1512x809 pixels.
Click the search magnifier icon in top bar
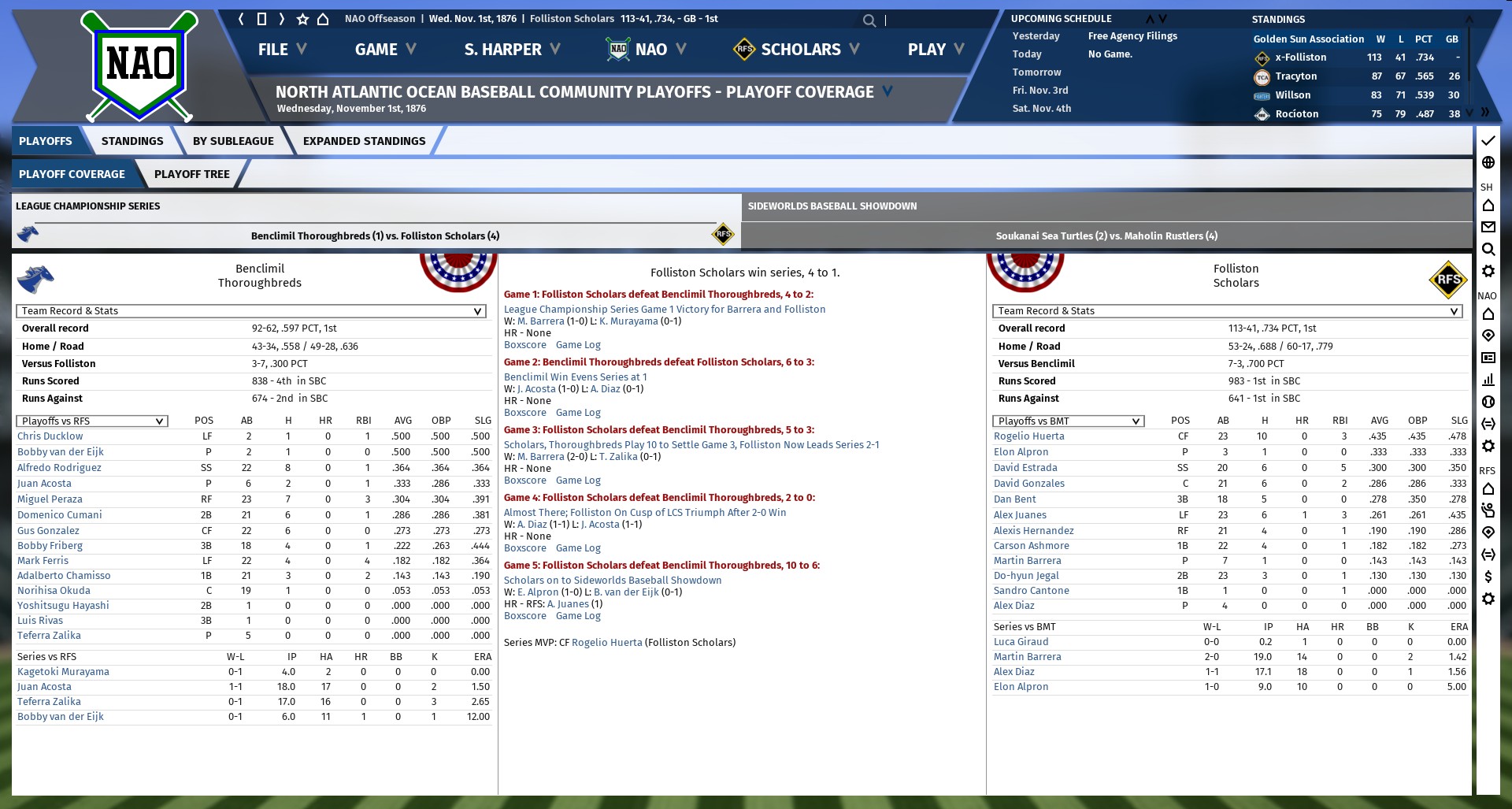[x=869, y=20]
